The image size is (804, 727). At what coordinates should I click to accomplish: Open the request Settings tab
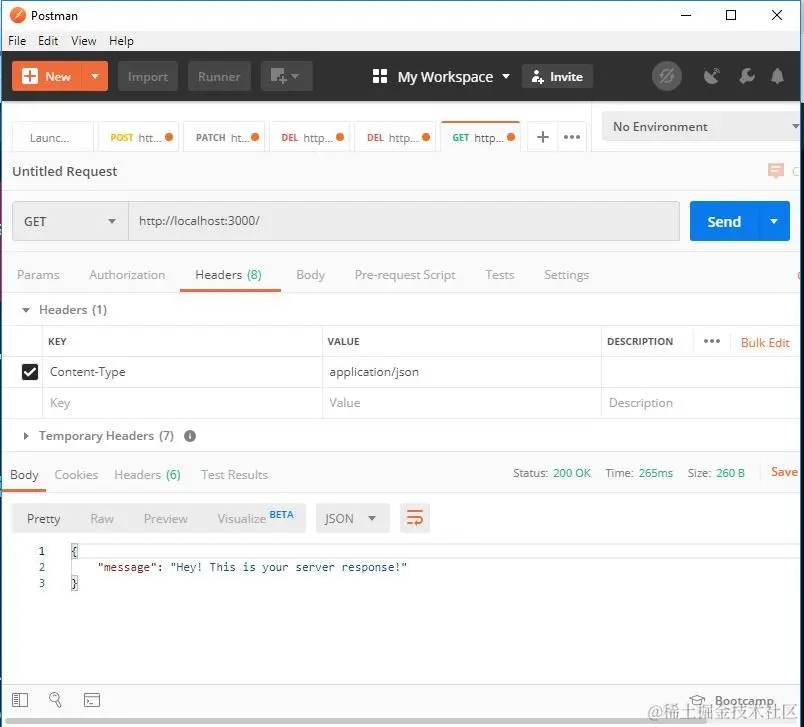coord(566,275)
